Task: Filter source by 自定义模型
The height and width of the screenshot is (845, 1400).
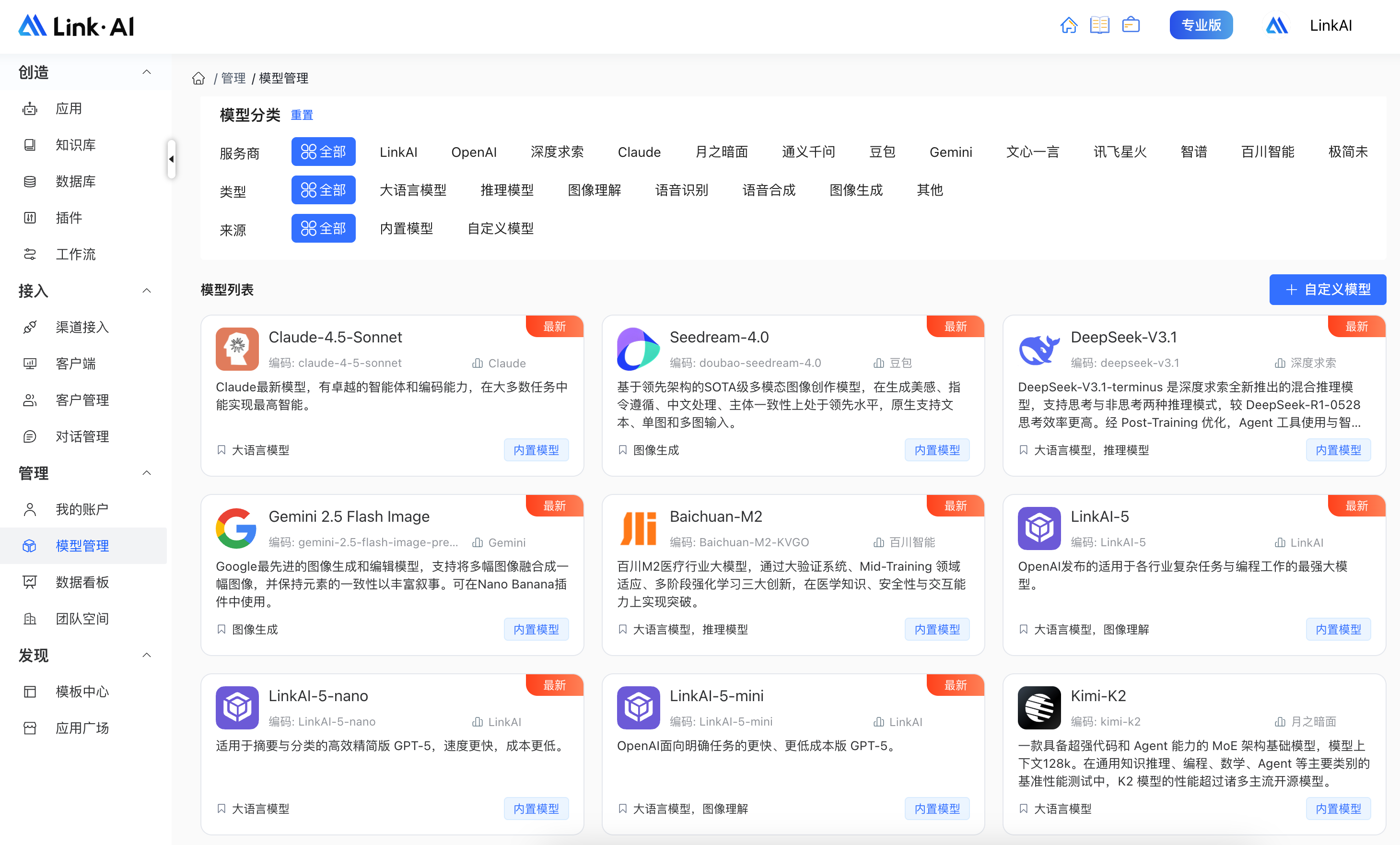Action: coord(500,228)
